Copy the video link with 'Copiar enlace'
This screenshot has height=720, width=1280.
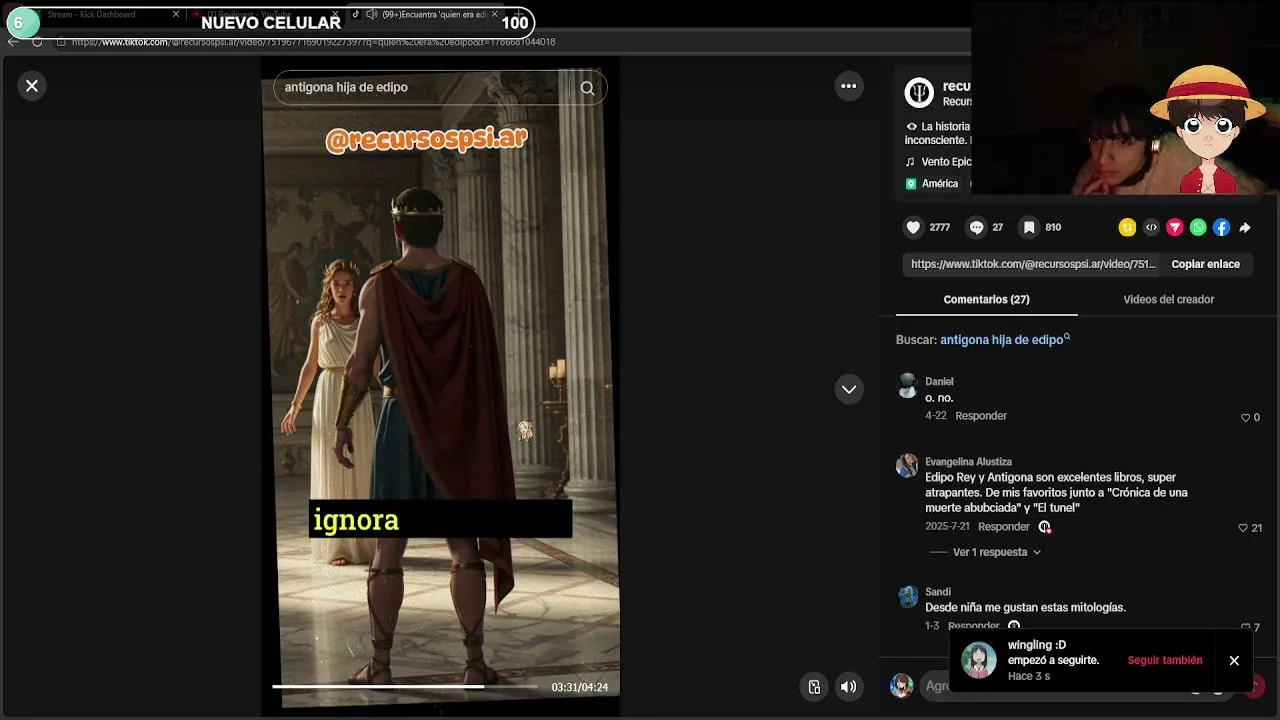click(1205, 264)
